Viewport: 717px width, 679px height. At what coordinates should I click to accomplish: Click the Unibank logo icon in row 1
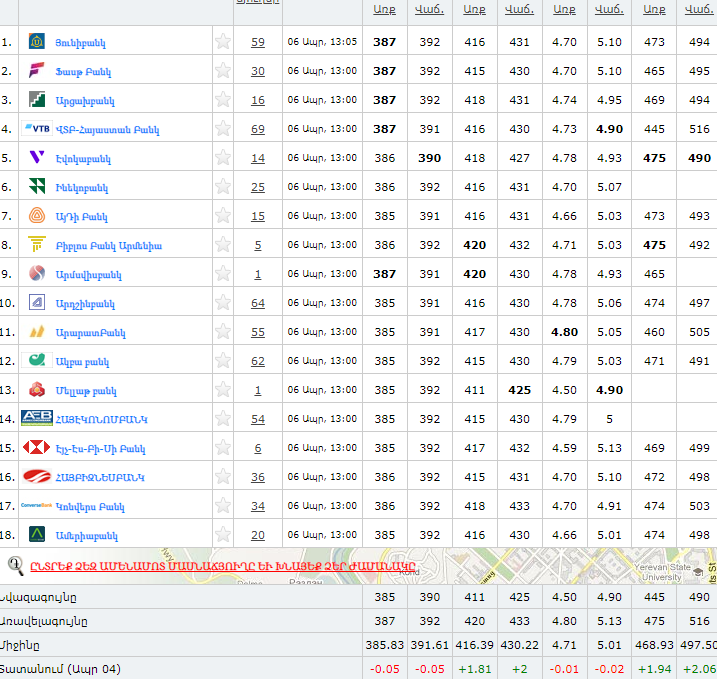click(x=37, y=41)
